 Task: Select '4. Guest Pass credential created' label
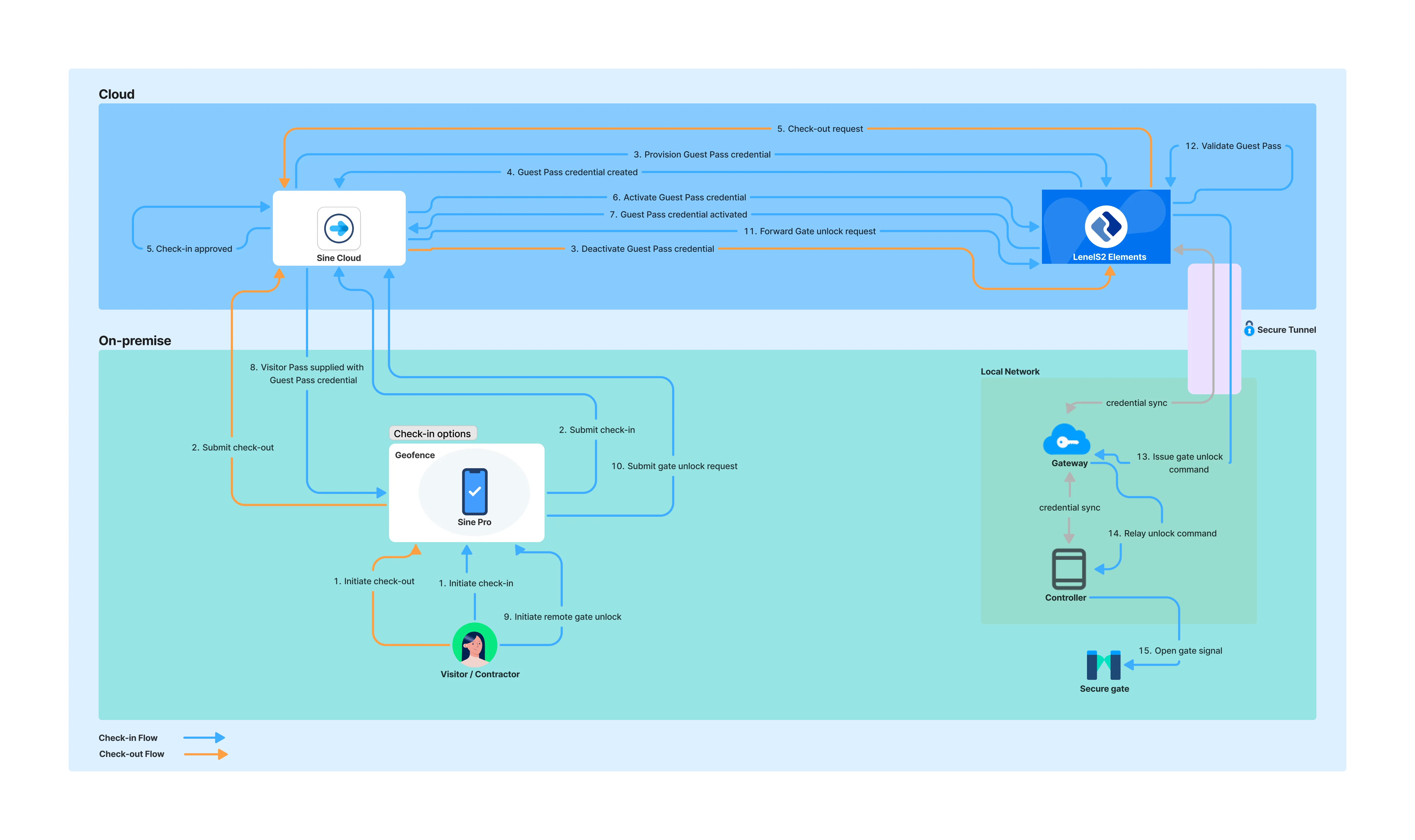[572, 172]
